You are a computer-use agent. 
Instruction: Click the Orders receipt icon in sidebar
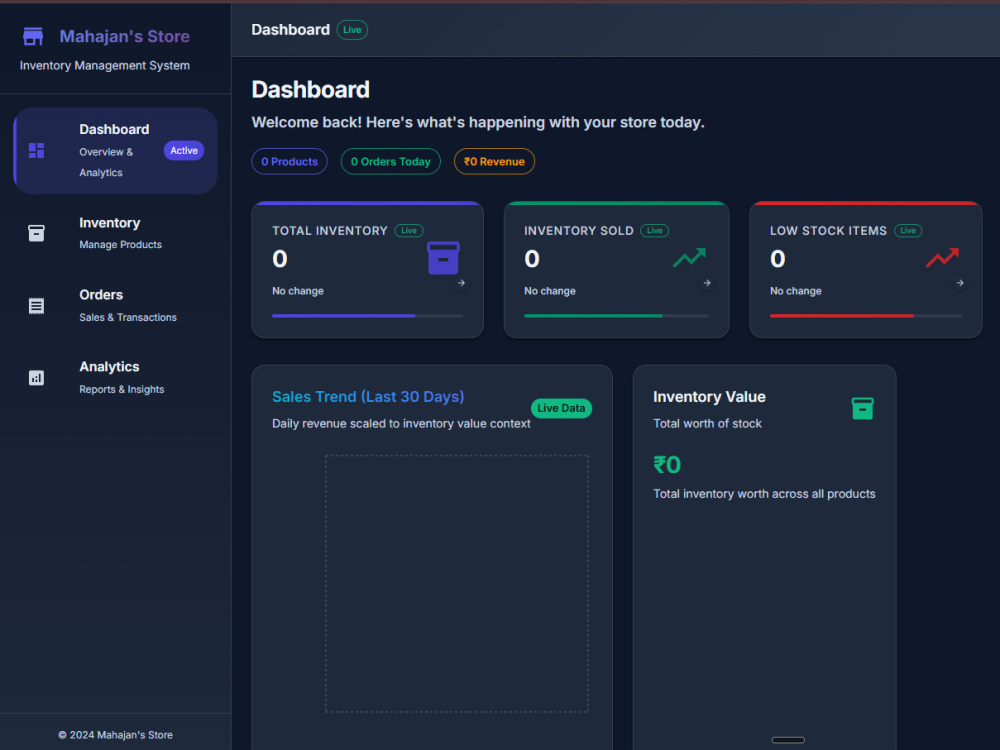[36, 305]
